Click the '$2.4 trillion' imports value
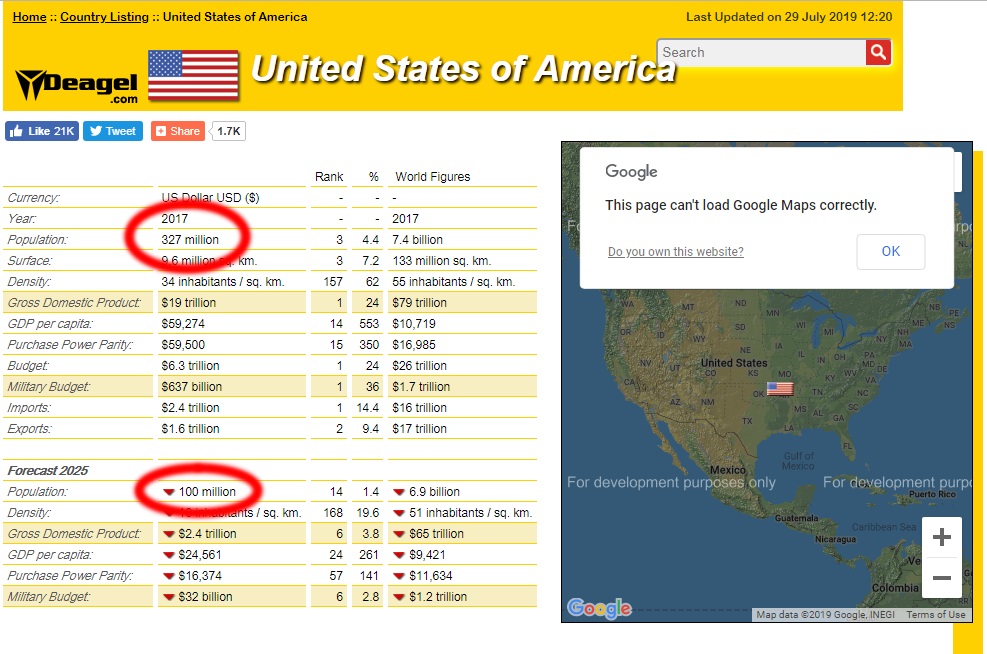Screen dimensions: 987x654 (x=190, y=408)
